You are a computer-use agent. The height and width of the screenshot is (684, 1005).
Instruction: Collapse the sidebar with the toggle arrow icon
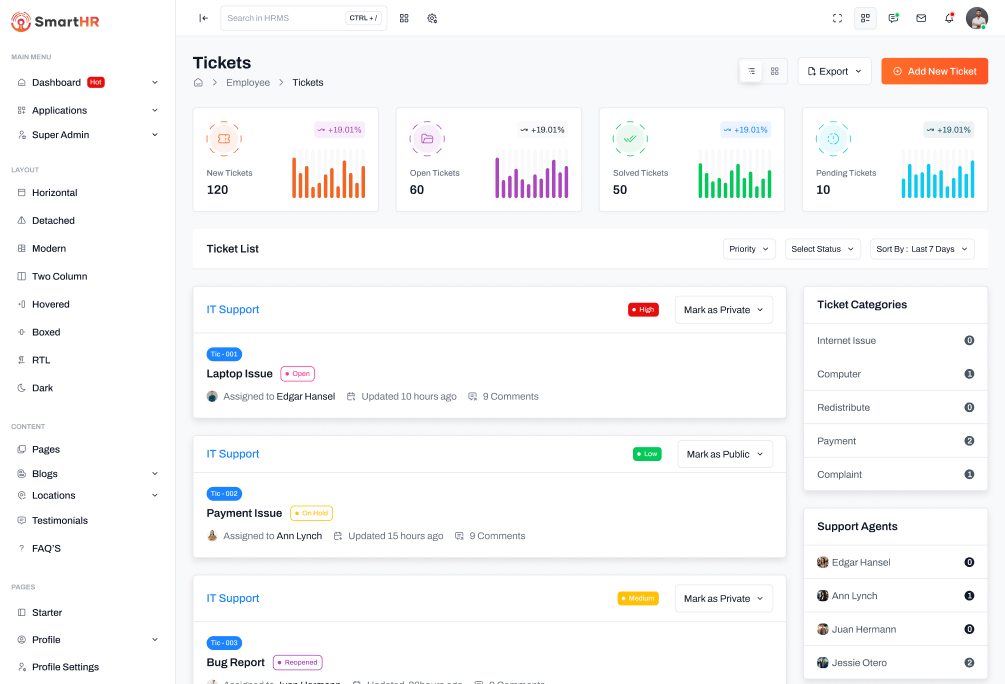[203, 18]
